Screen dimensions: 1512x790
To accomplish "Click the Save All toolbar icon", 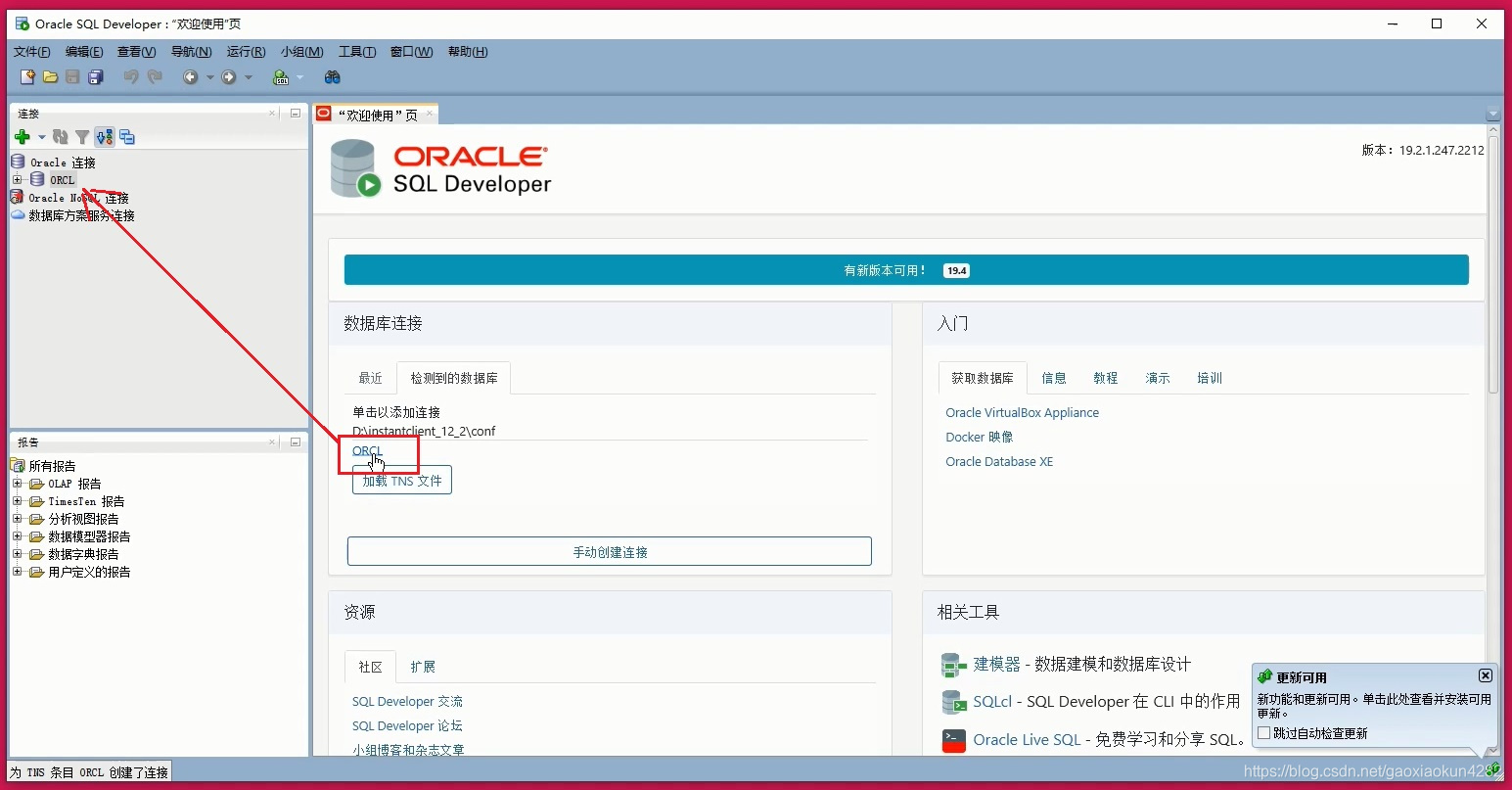I will 95,77.
